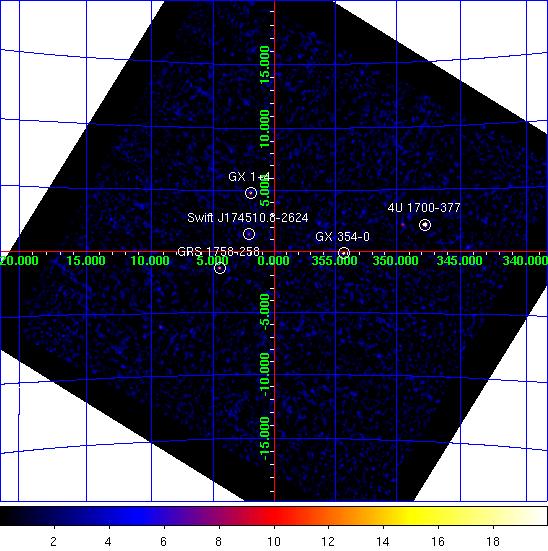Click the uncircled red source near 4U 1700-377

(x=403, y=224)
